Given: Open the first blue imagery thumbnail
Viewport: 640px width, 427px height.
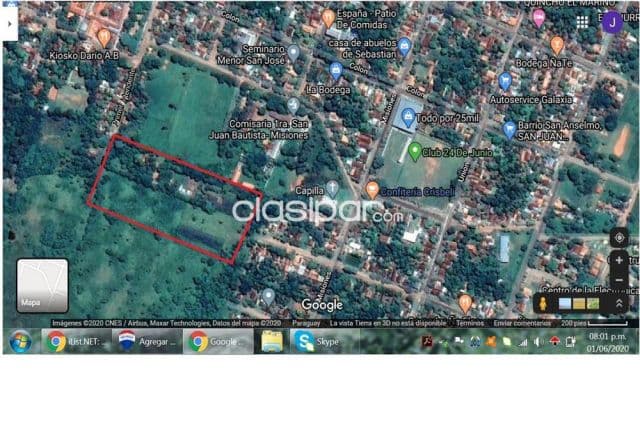Looking at the screenshot, I should pos(565,304).
